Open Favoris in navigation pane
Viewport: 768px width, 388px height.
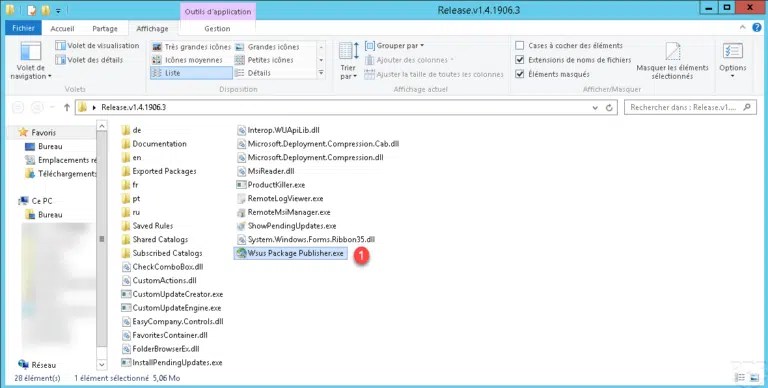[44, 132]
